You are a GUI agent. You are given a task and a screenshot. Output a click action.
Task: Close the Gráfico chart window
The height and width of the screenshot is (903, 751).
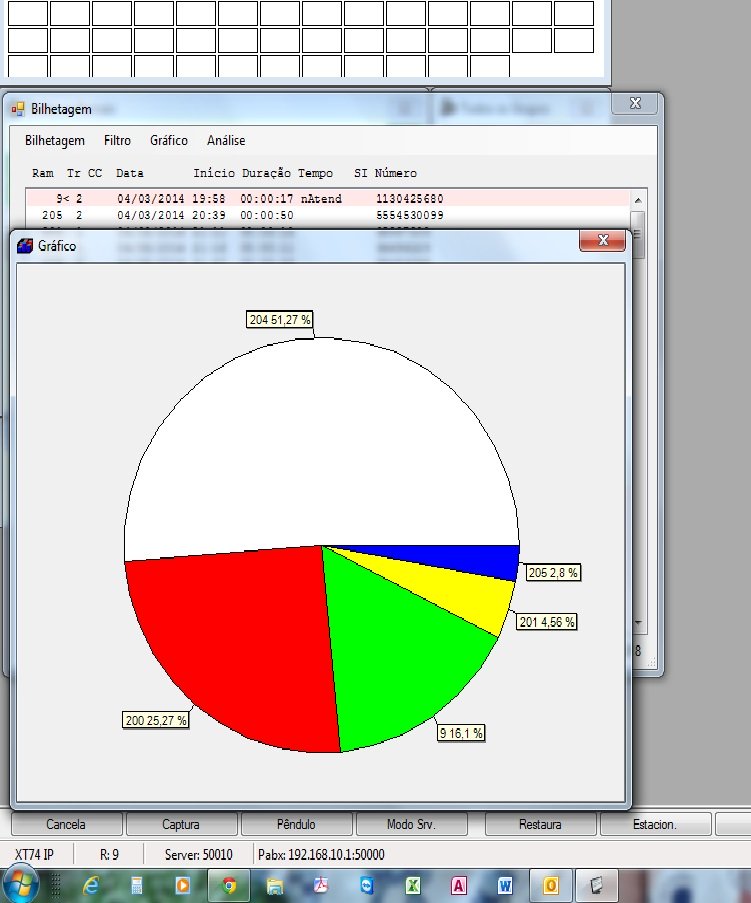click(603, 241)
